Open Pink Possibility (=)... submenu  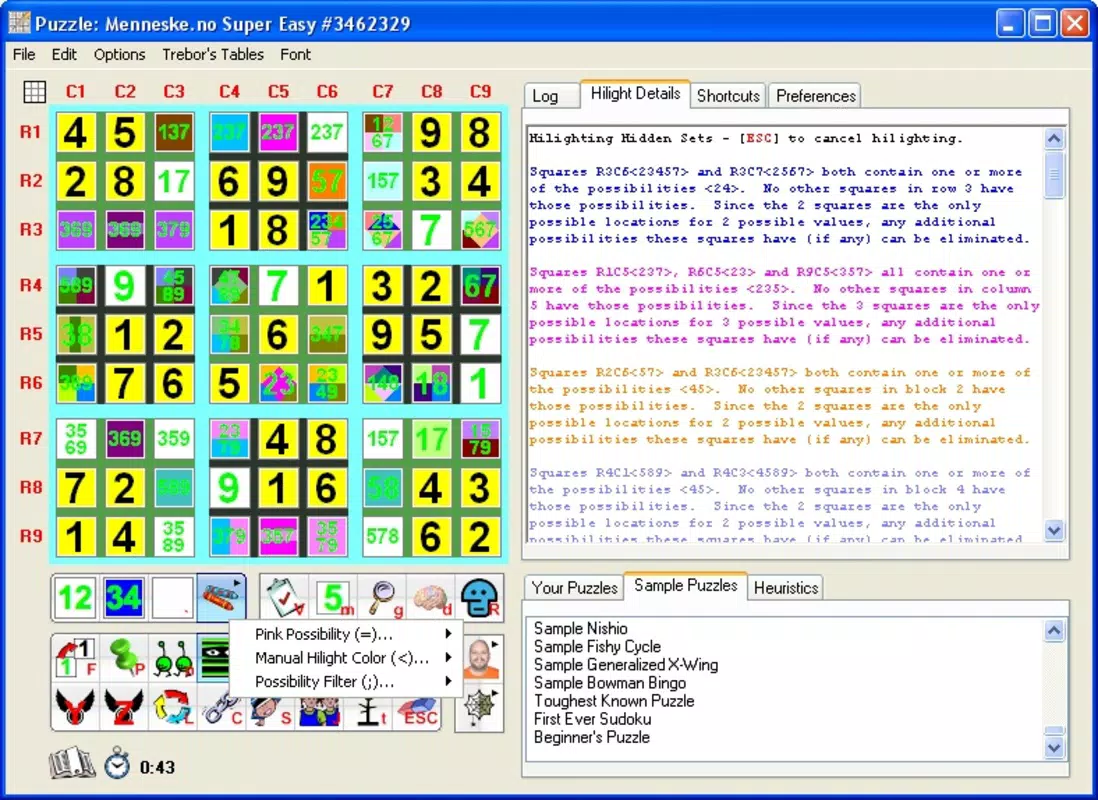pyautogui.click(x=347, y=634)
